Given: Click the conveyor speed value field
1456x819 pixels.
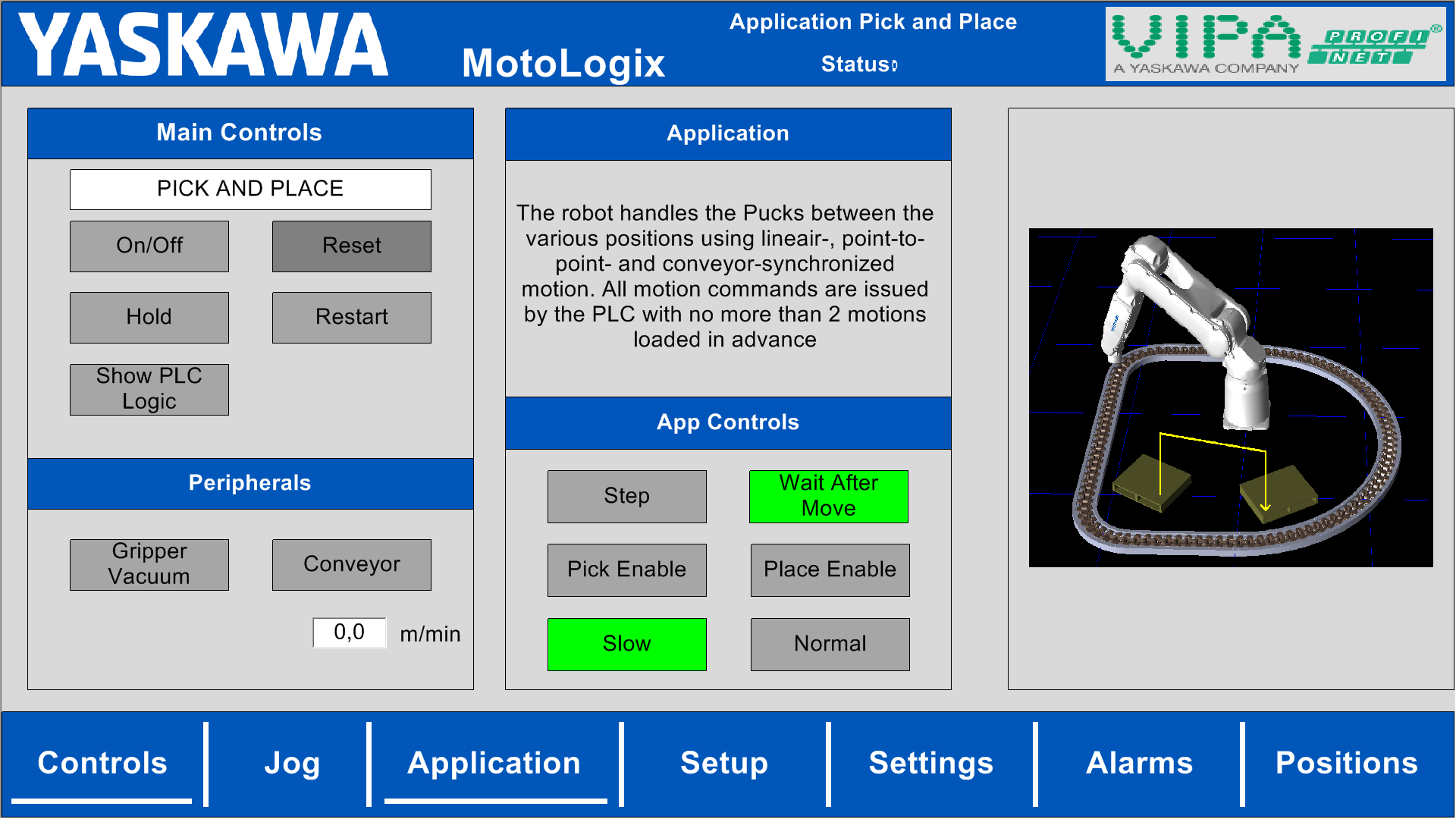Looking at the screenshot, I should [350, 632].
